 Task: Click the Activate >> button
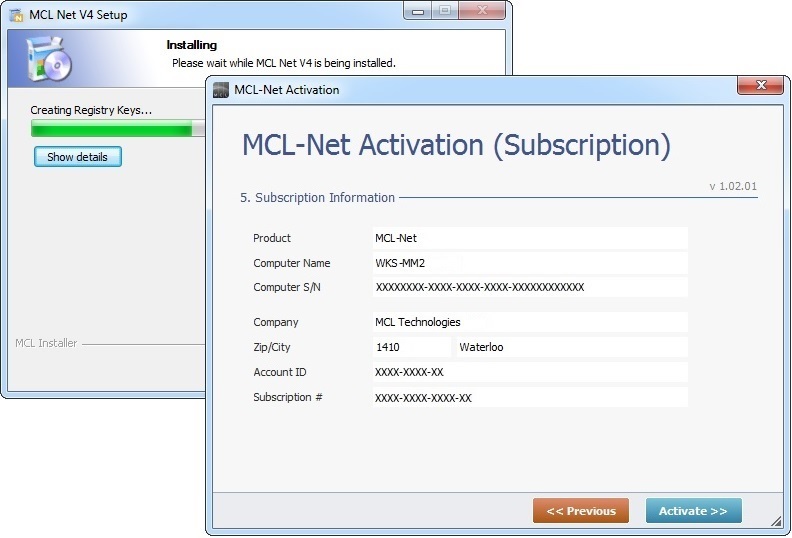click(x=694, y=511)
